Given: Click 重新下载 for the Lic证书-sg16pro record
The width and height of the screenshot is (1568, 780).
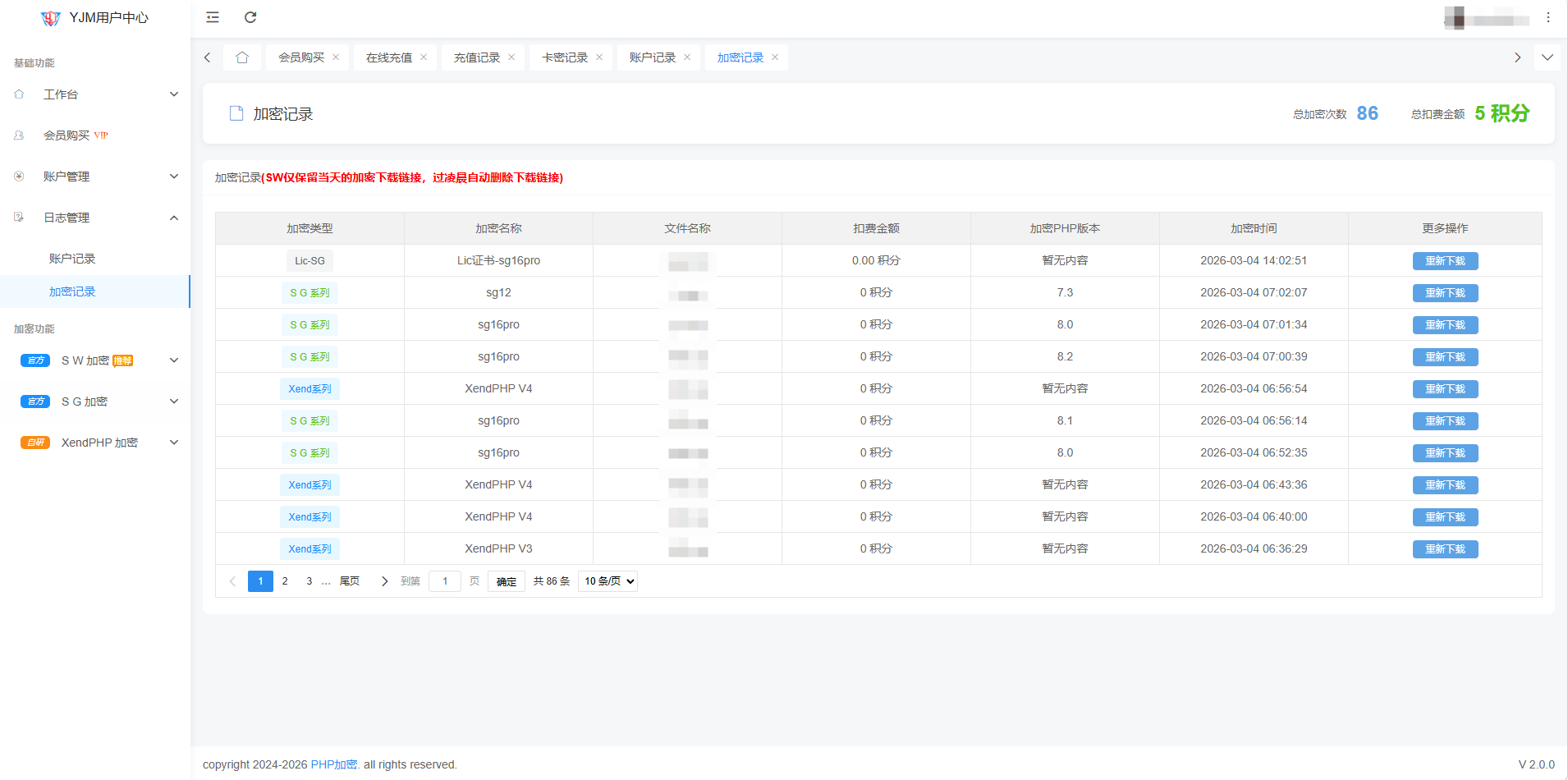Looking at the screenshot, I should pos(1445,261).
